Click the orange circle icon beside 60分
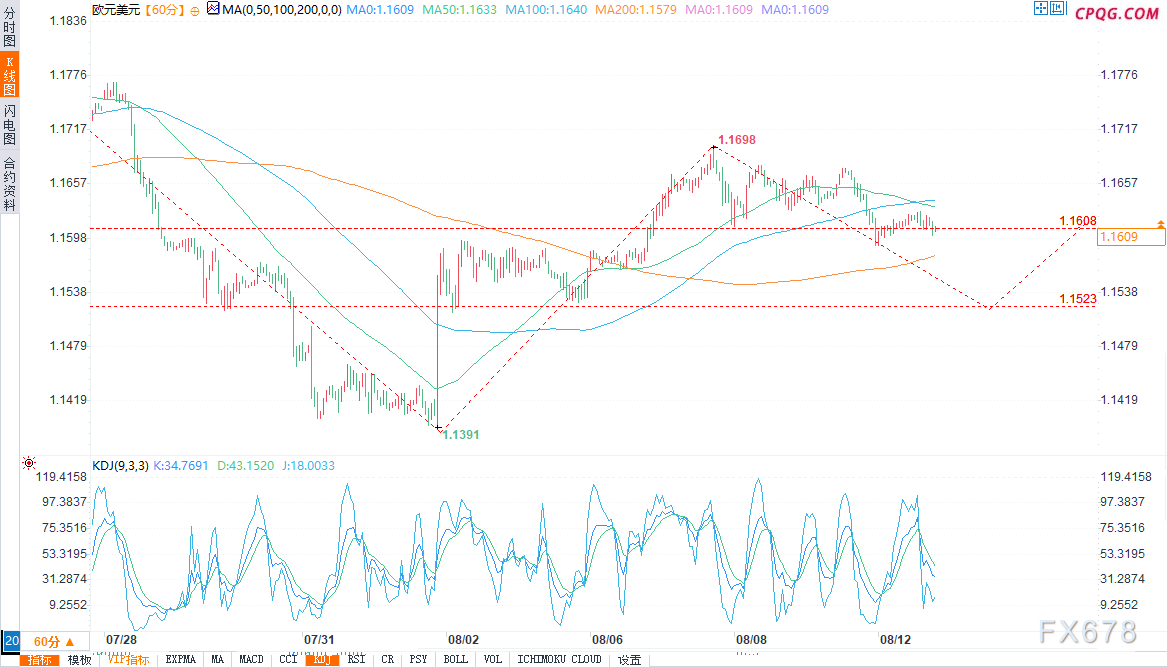This screenshot has height=667, width=1167. [193, 9]
